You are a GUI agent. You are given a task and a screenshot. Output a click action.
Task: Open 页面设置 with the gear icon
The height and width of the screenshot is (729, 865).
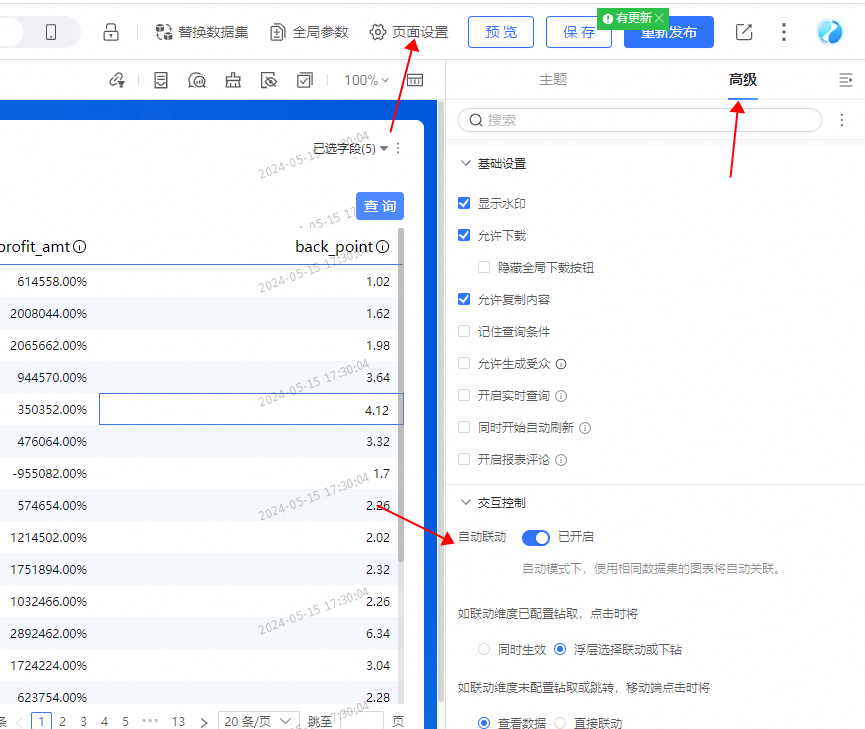[409, 32]
